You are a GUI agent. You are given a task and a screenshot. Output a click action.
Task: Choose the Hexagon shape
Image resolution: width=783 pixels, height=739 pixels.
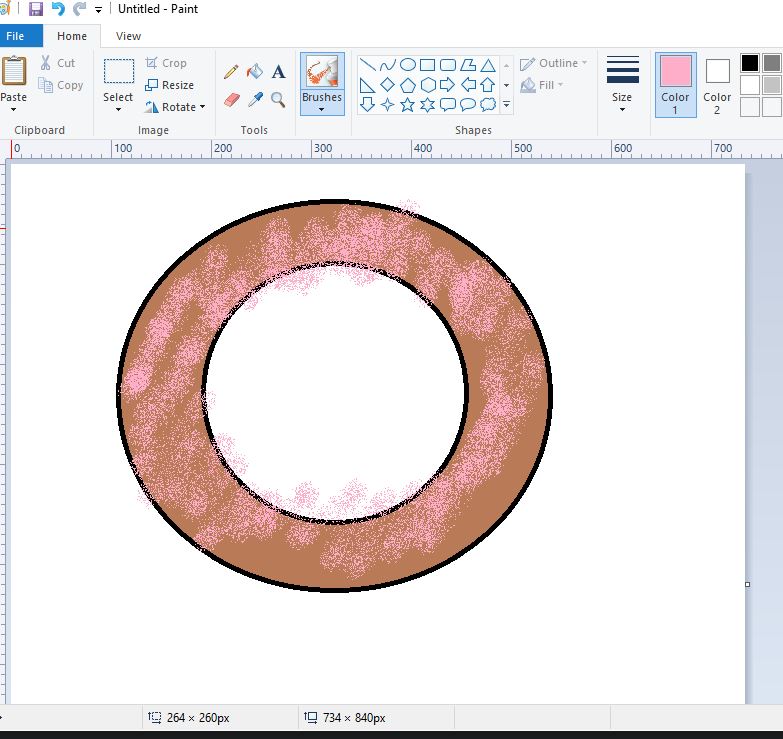click(x=428, y=85)
